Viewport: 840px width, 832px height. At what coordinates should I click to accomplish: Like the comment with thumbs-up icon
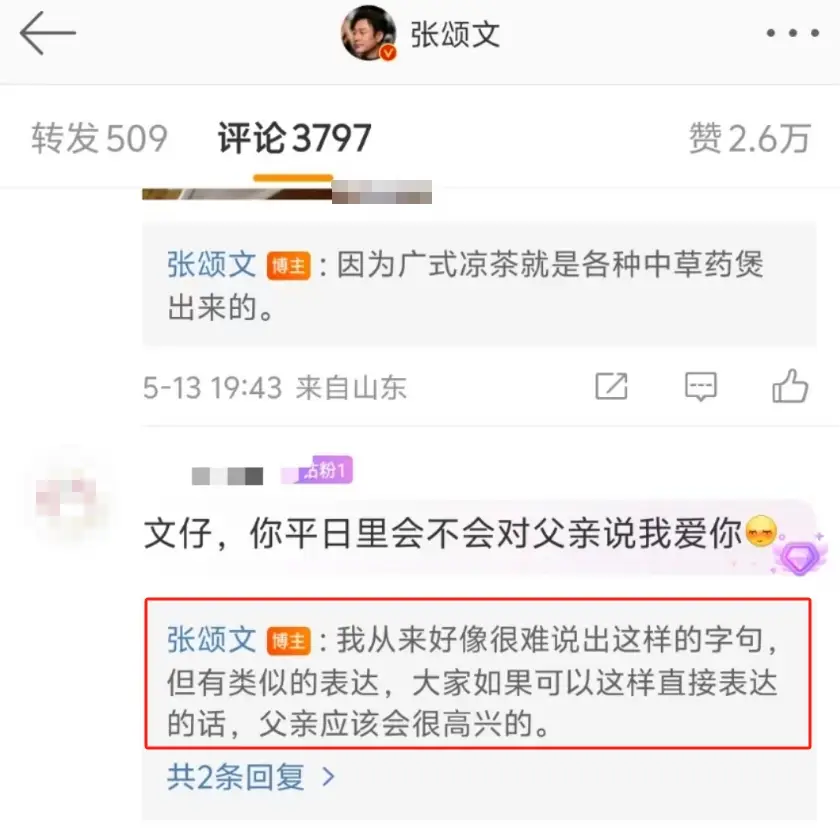(x=790, y=385)
